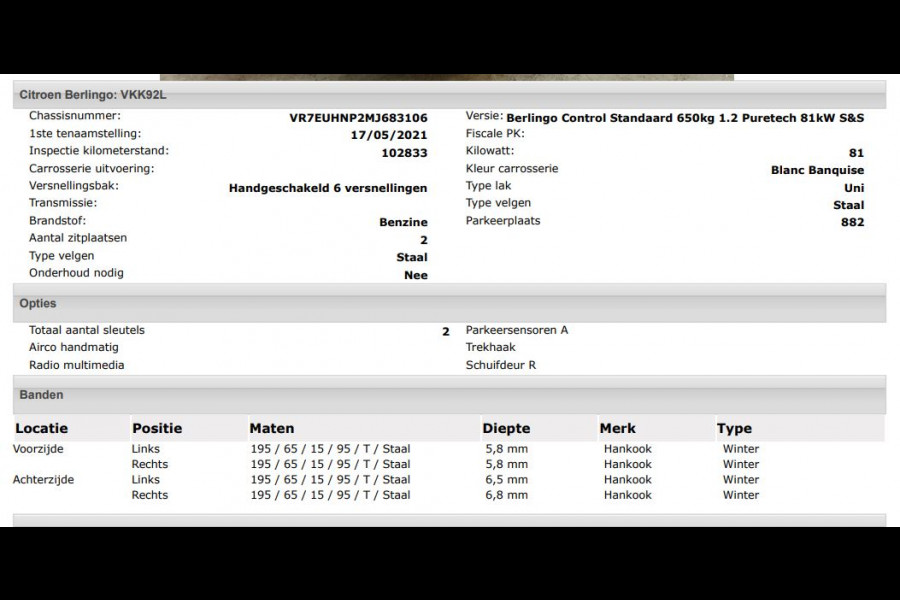
Task: Click the Banden section header
Action: [449, 395]
